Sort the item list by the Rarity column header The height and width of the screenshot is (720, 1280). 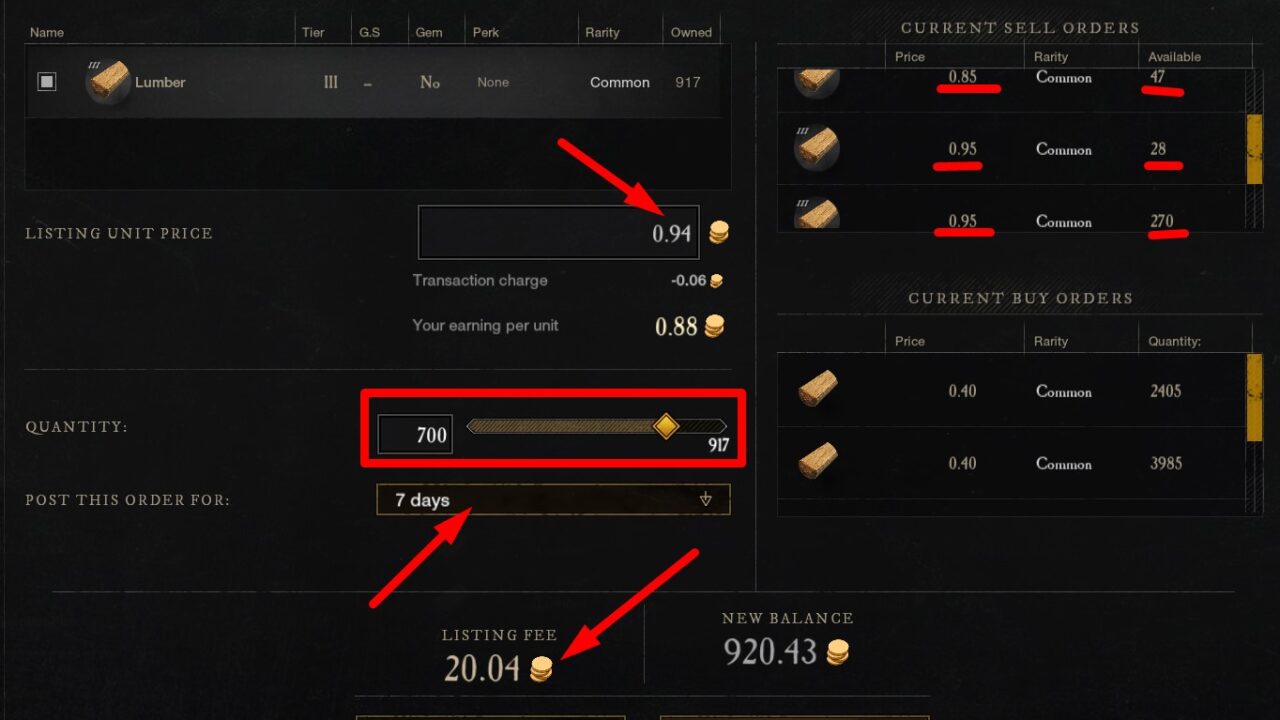tap(602, 32)
